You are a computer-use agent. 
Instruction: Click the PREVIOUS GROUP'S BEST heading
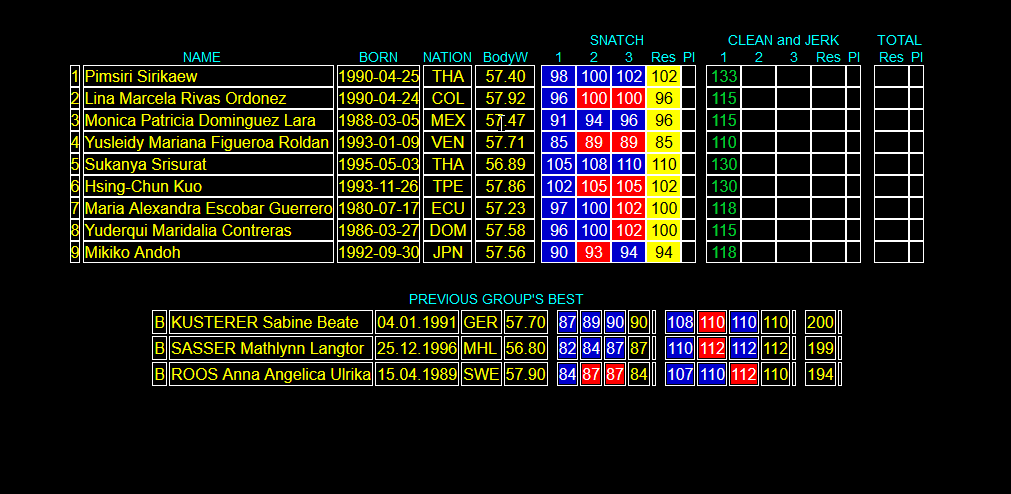[x=496, y=299]
